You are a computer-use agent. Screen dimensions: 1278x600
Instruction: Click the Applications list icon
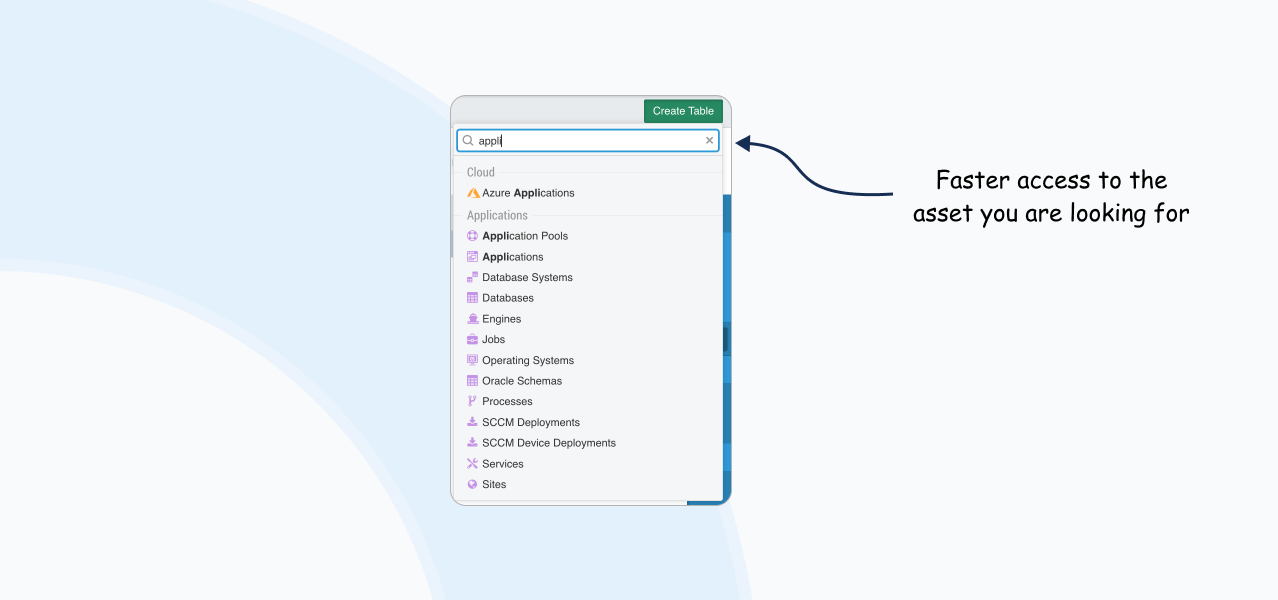473,257
